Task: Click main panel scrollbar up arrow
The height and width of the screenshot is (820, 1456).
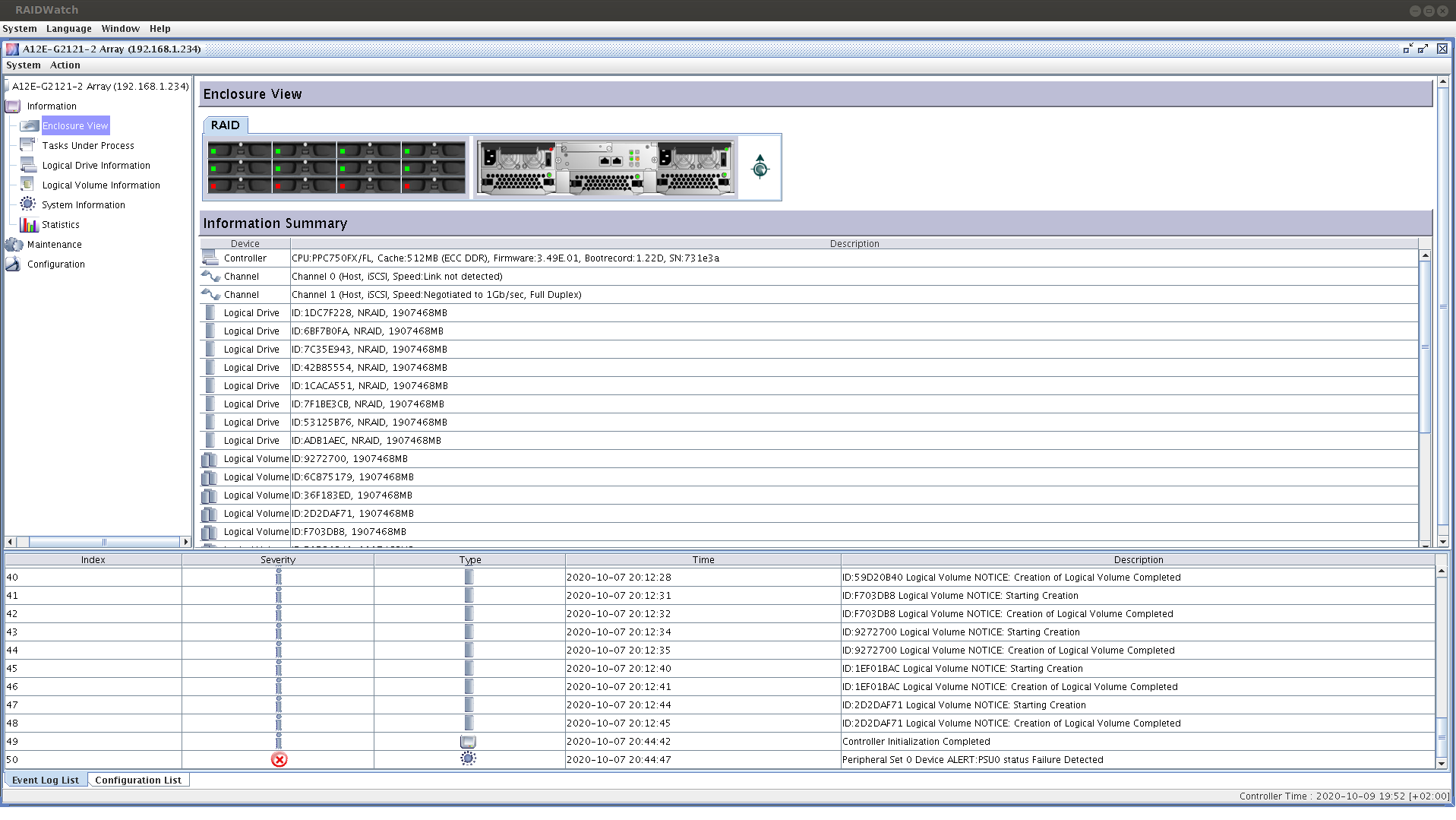Action: pyautogui.click(x=1443, y=81)
